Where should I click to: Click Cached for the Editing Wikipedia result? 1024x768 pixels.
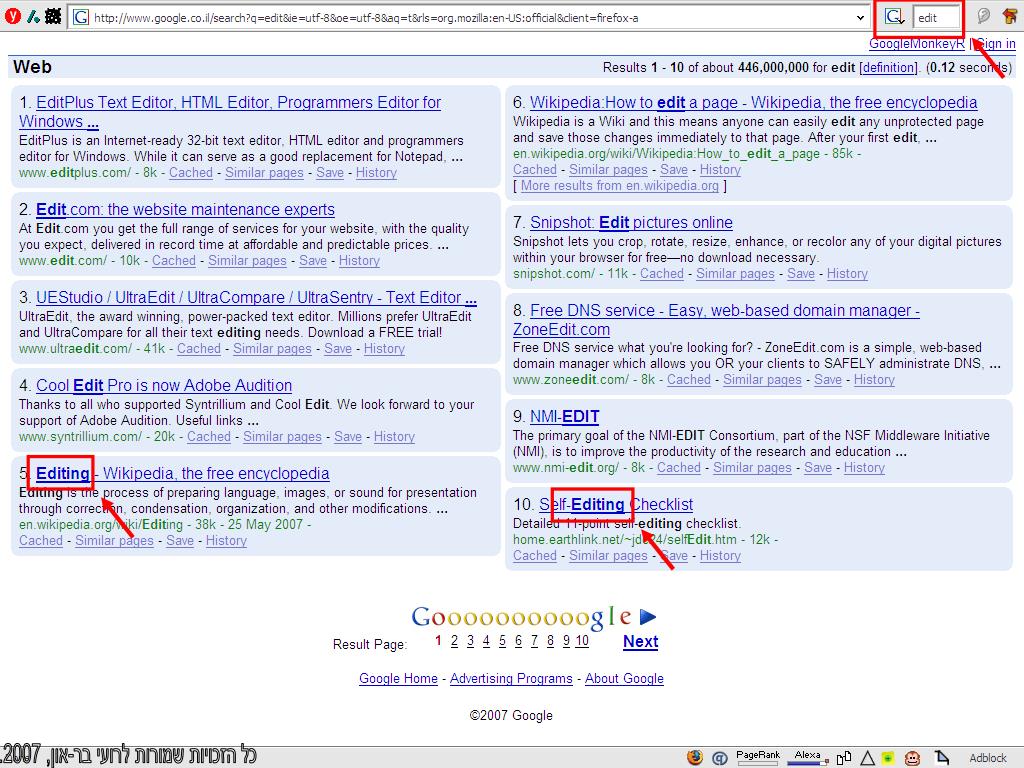40,541
